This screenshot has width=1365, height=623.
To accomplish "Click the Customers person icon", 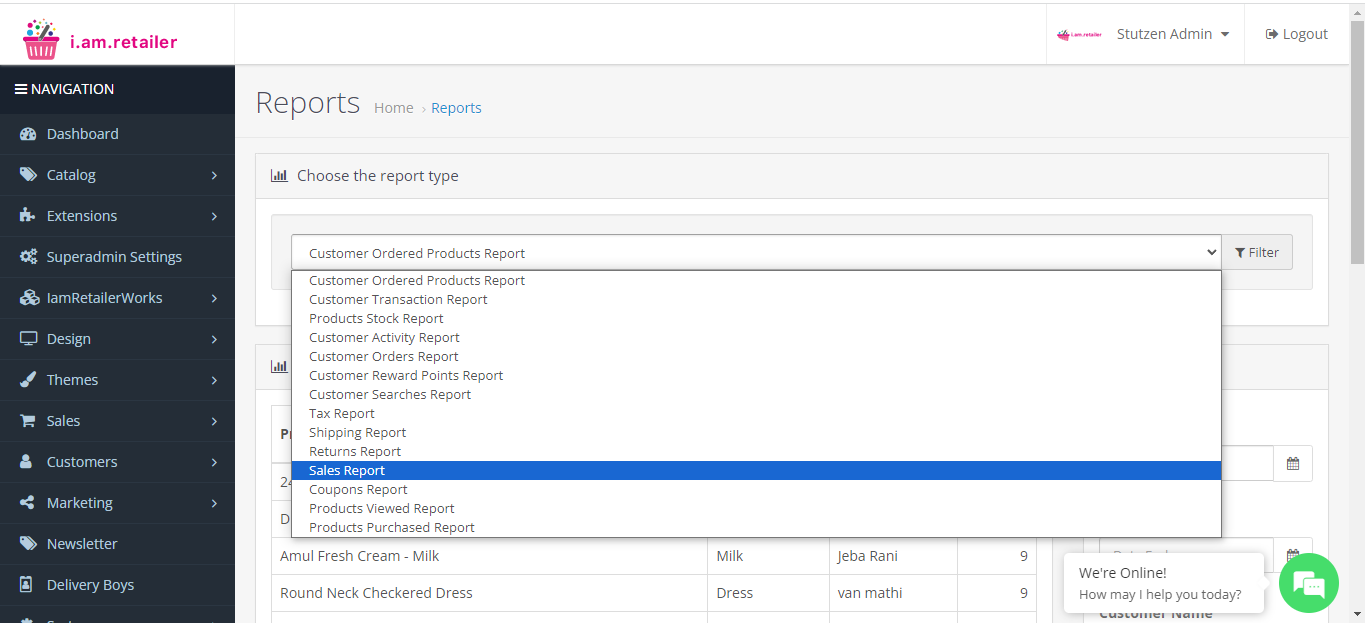I will click(28, 462).
